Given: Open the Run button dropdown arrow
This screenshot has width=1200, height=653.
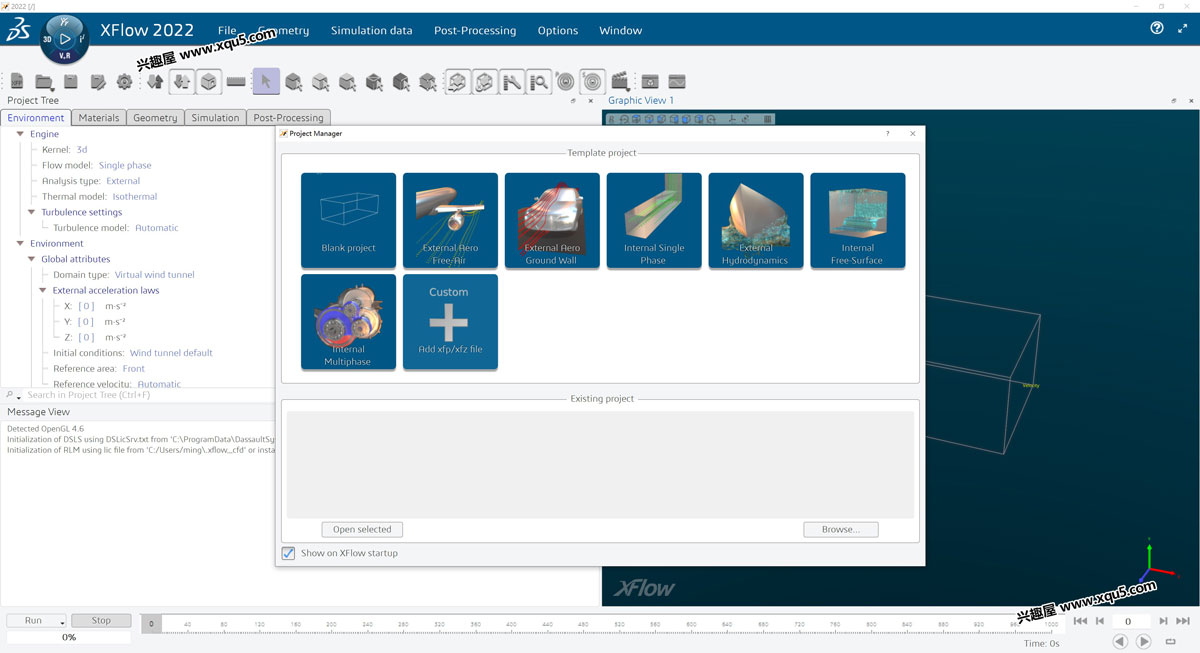Looking at the screenshot, I should (62, 621).
